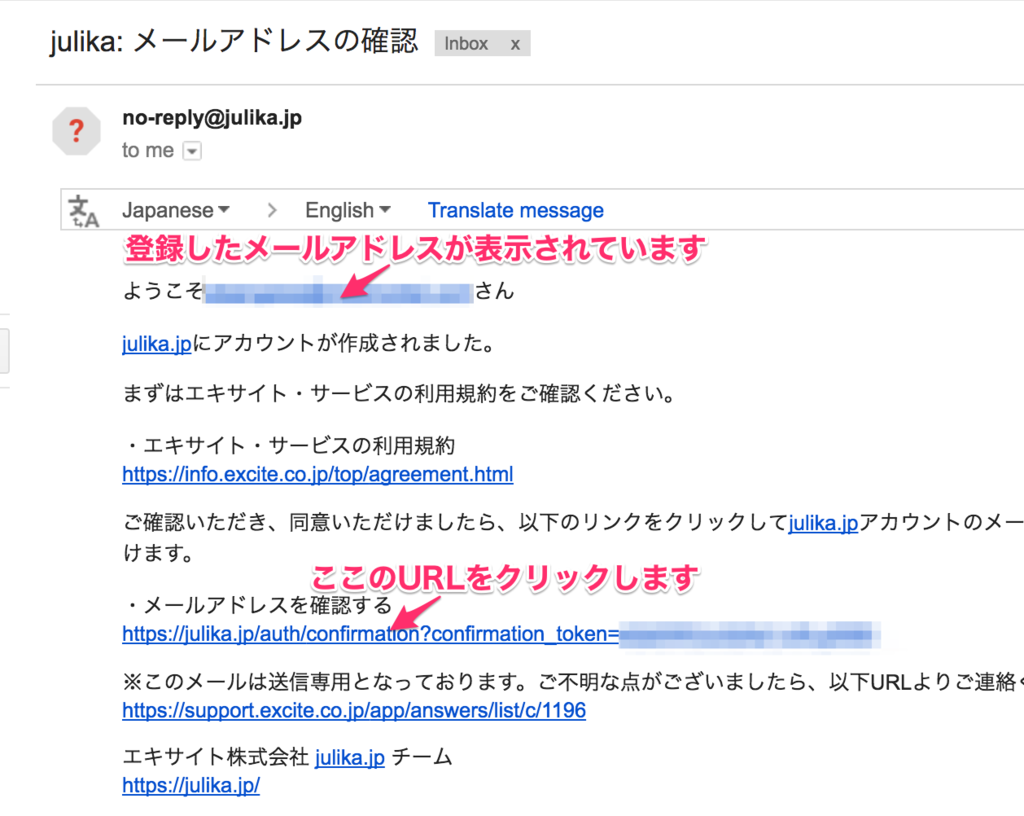Click the julika.jp auth confirmation token URL
This screenshot has height=816, width=1024.
(500, 634)
